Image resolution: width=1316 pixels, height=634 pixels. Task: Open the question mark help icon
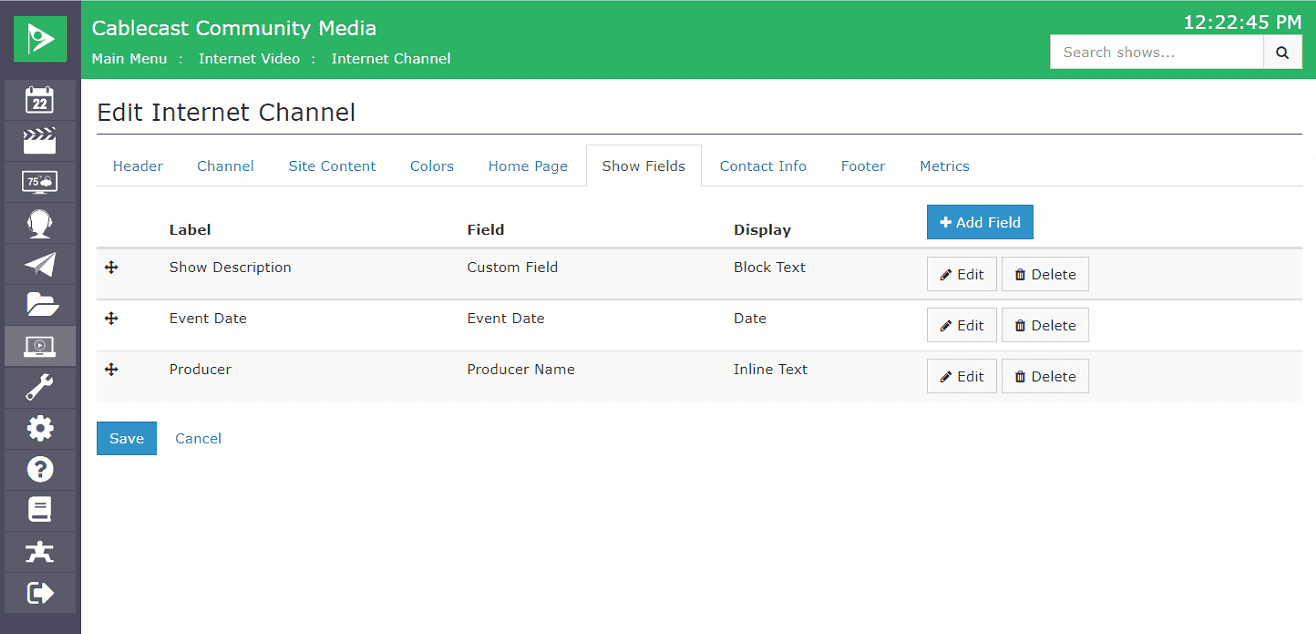point(40,469)
